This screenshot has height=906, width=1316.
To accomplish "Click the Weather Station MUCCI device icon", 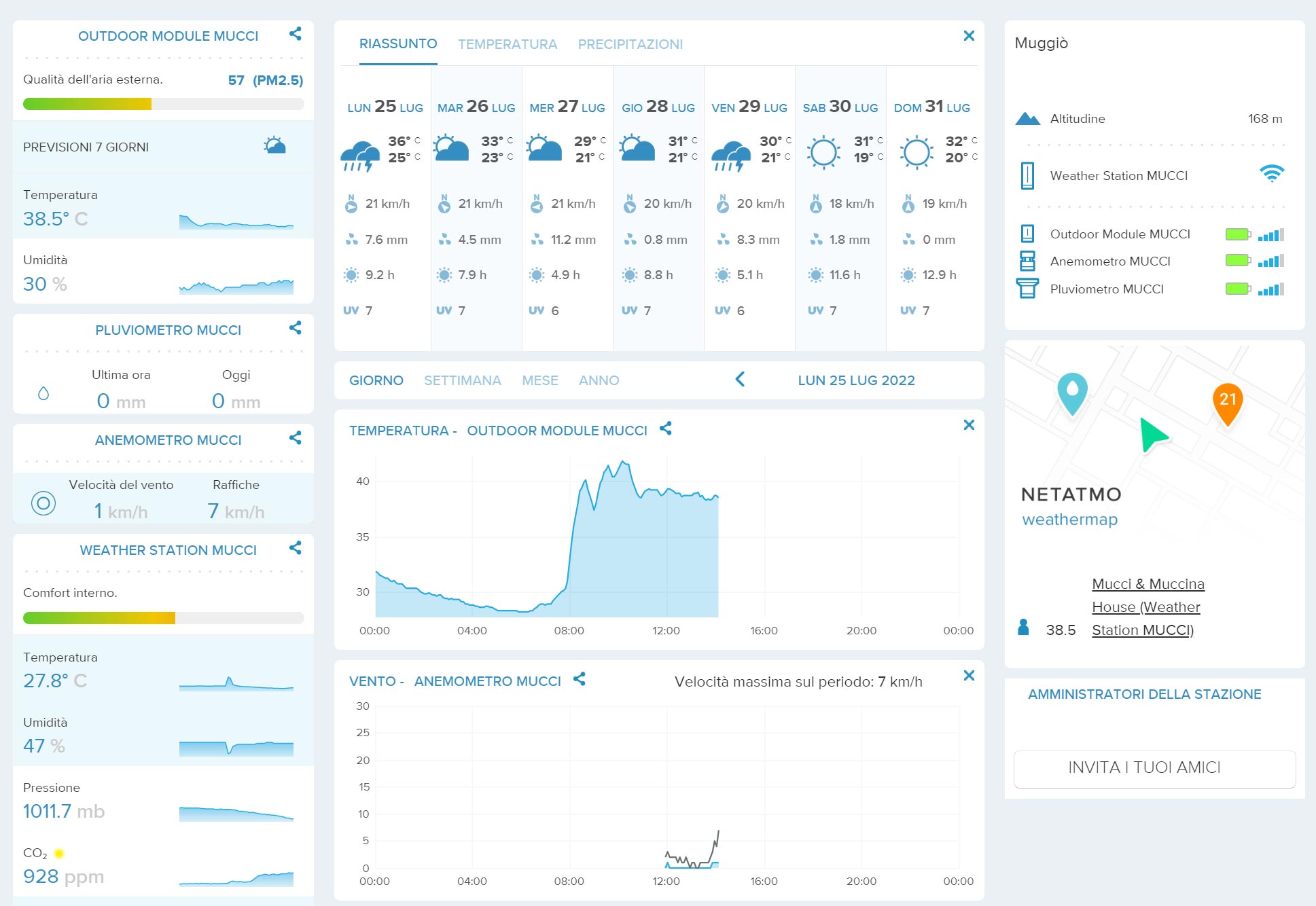I will (x=1028, y=176).
